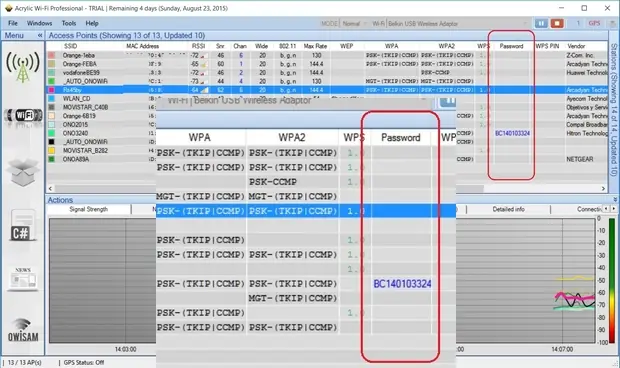Switch to the Signal Strength tab

tap(89, 209)
